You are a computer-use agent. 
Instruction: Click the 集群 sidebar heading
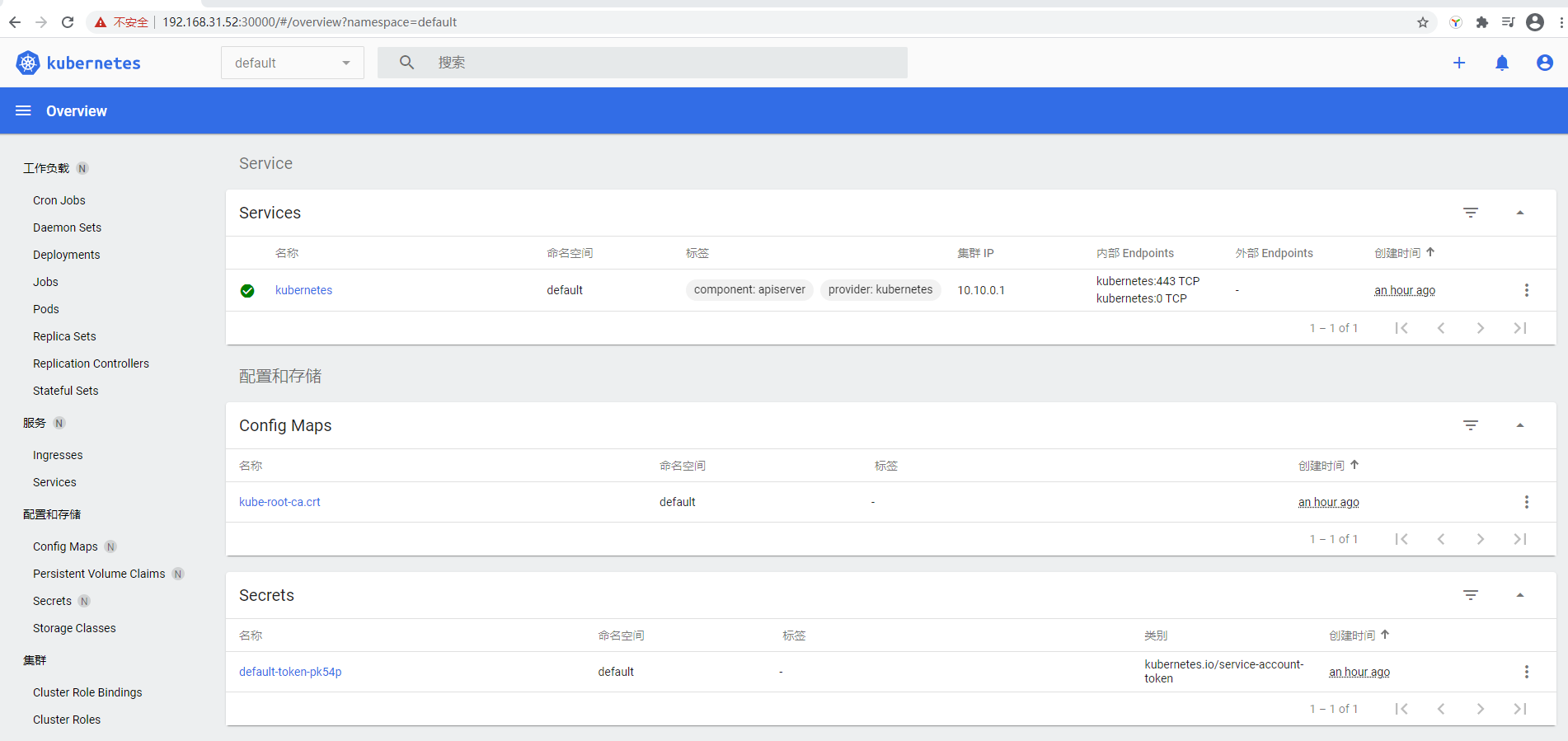(x=35, y=660)
